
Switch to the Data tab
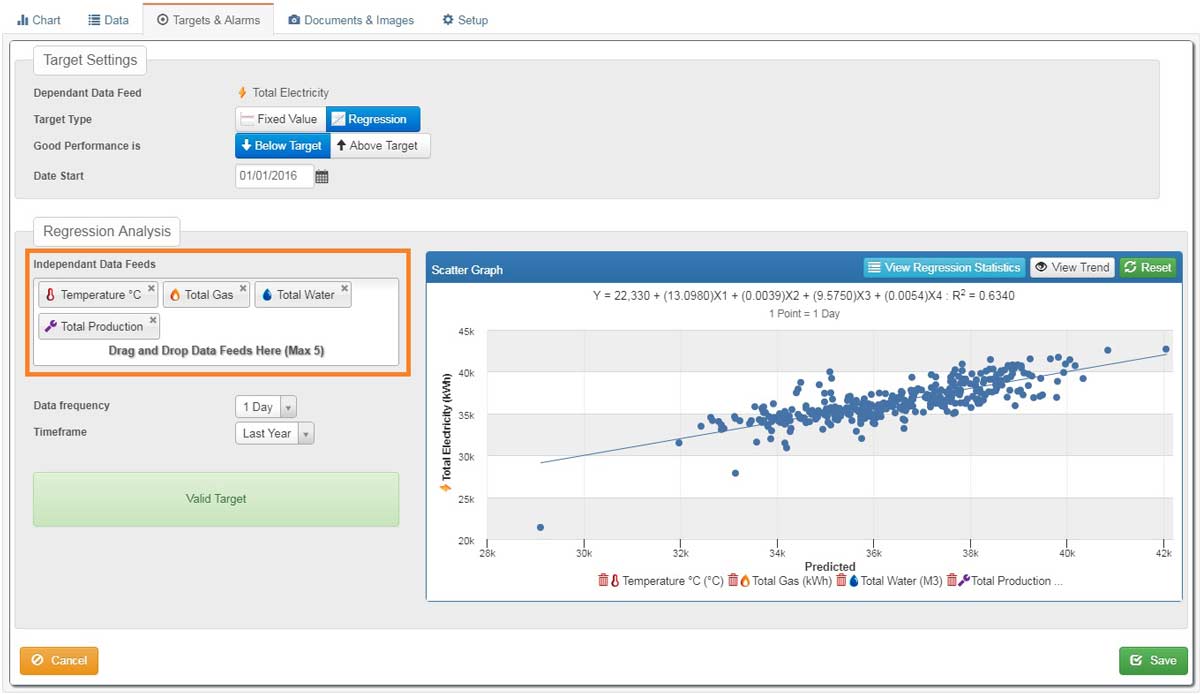tap(108, 20)
